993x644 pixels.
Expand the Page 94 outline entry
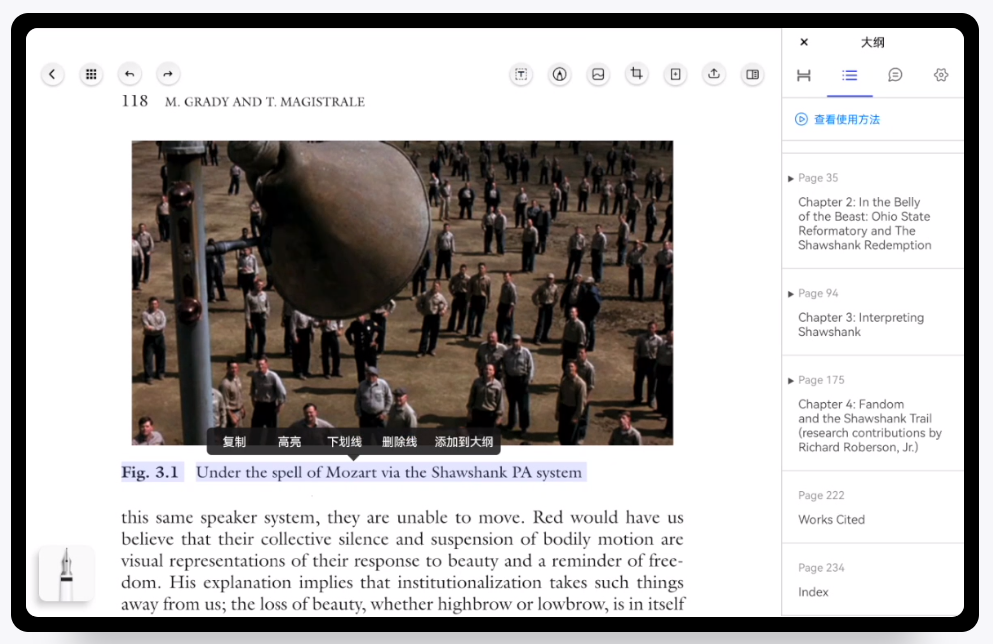point(790,294)
